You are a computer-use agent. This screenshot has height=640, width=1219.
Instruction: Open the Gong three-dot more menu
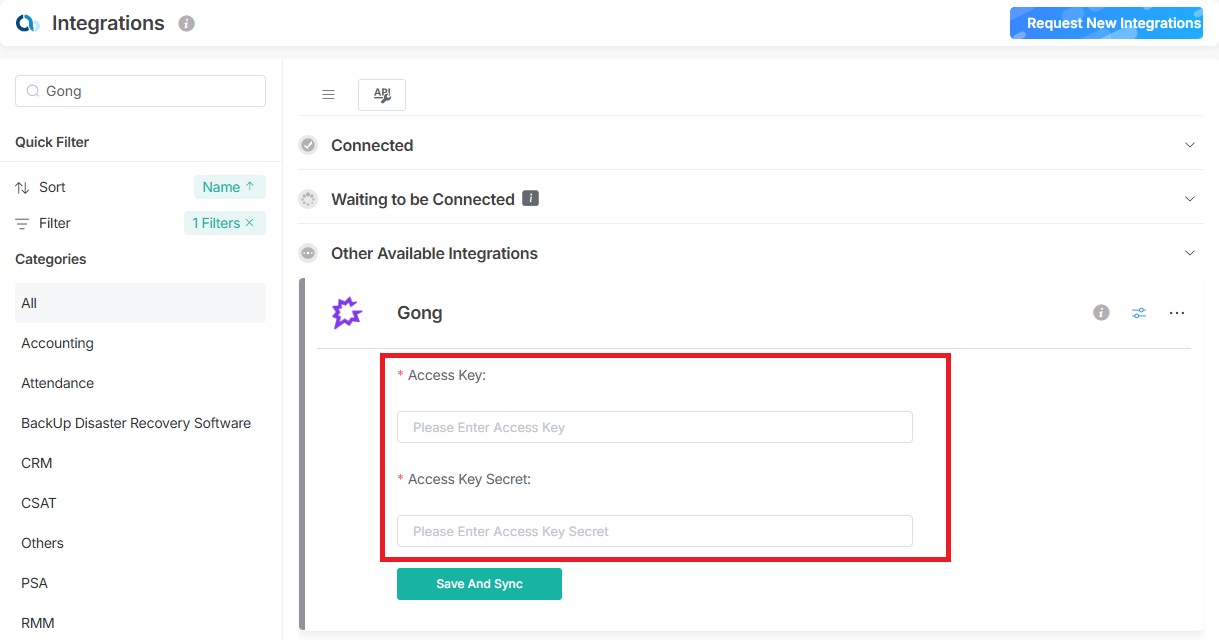[1177, 313]
